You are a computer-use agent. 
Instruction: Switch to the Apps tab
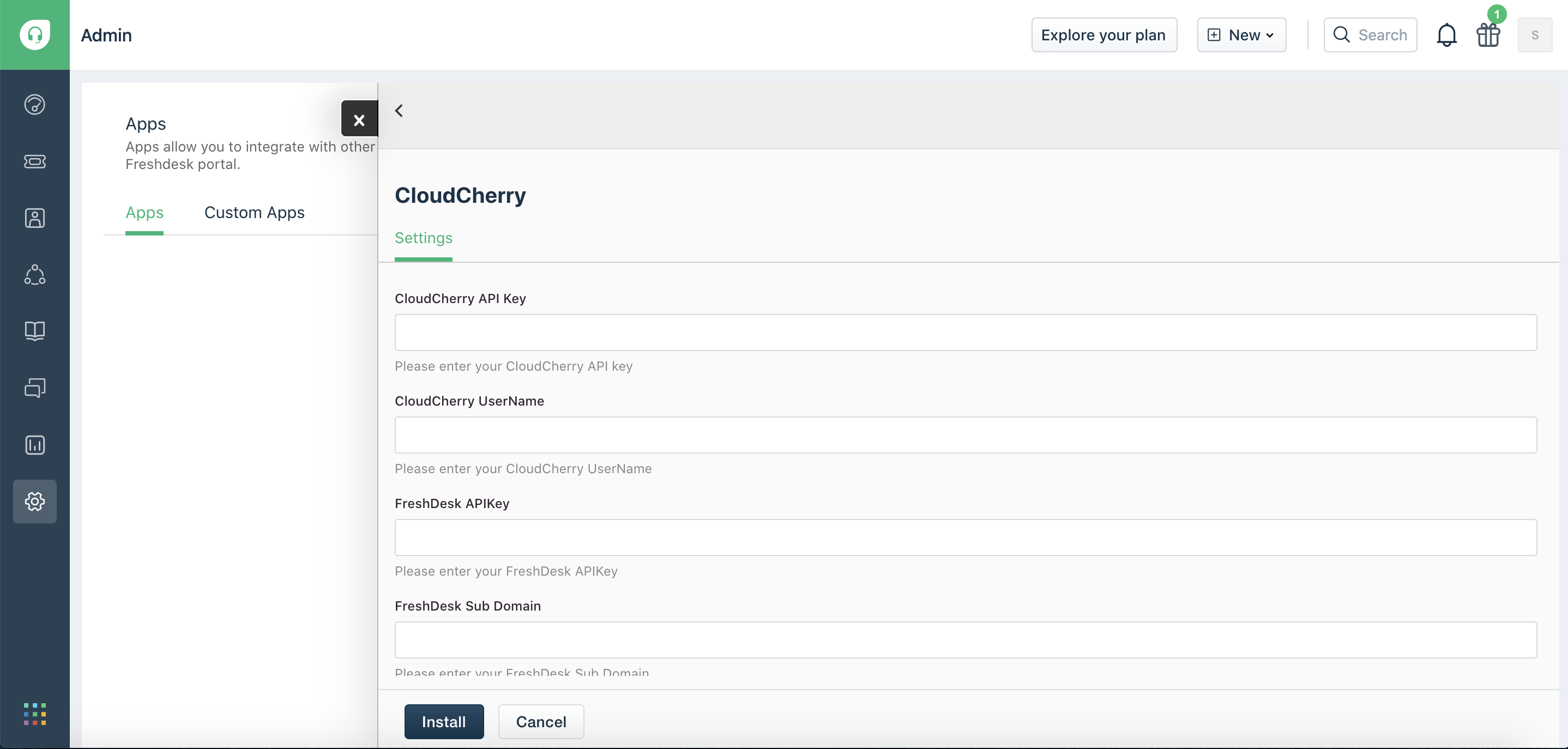point(144,213)
